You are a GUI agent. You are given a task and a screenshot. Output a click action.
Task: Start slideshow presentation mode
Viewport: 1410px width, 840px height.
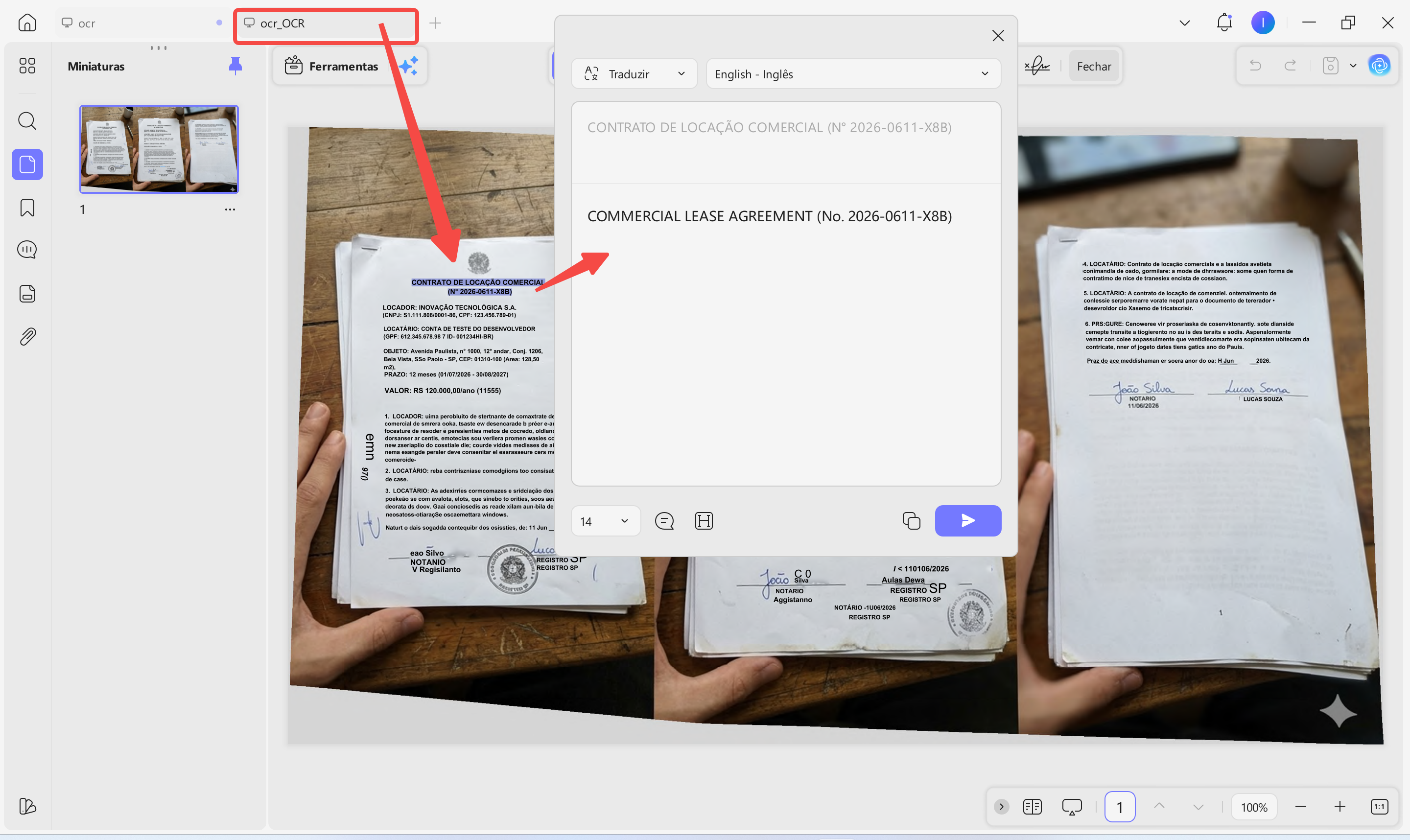1072,807
